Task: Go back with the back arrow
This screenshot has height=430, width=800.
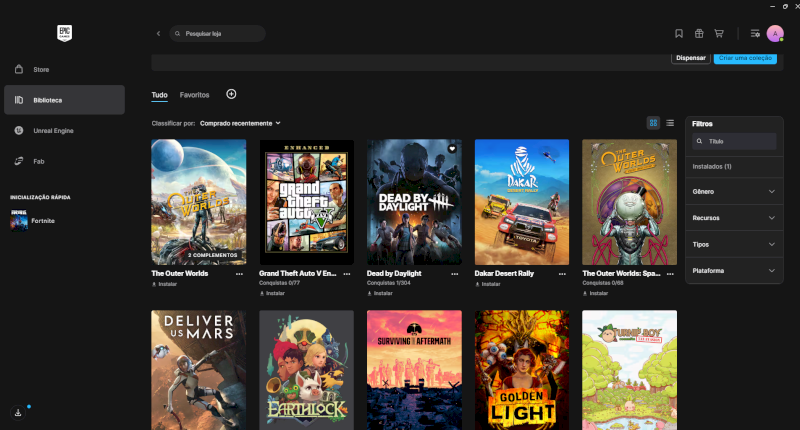Action: 158,34
